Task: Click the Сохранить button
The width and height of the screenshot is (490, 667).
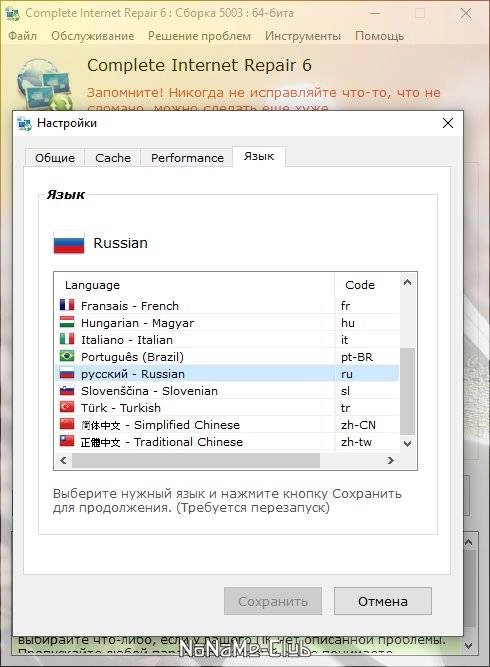Action: point(273,601)
